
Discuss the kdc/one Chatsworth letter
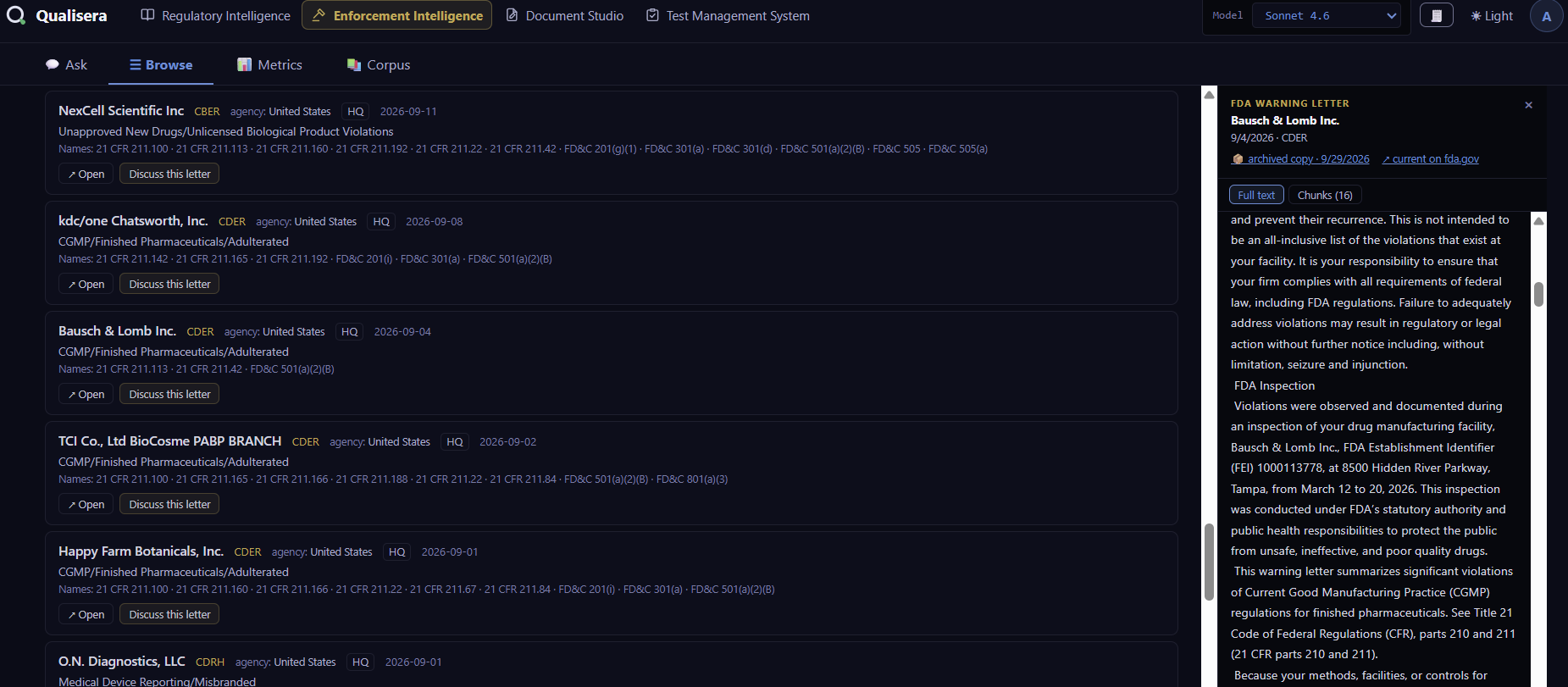169,284
